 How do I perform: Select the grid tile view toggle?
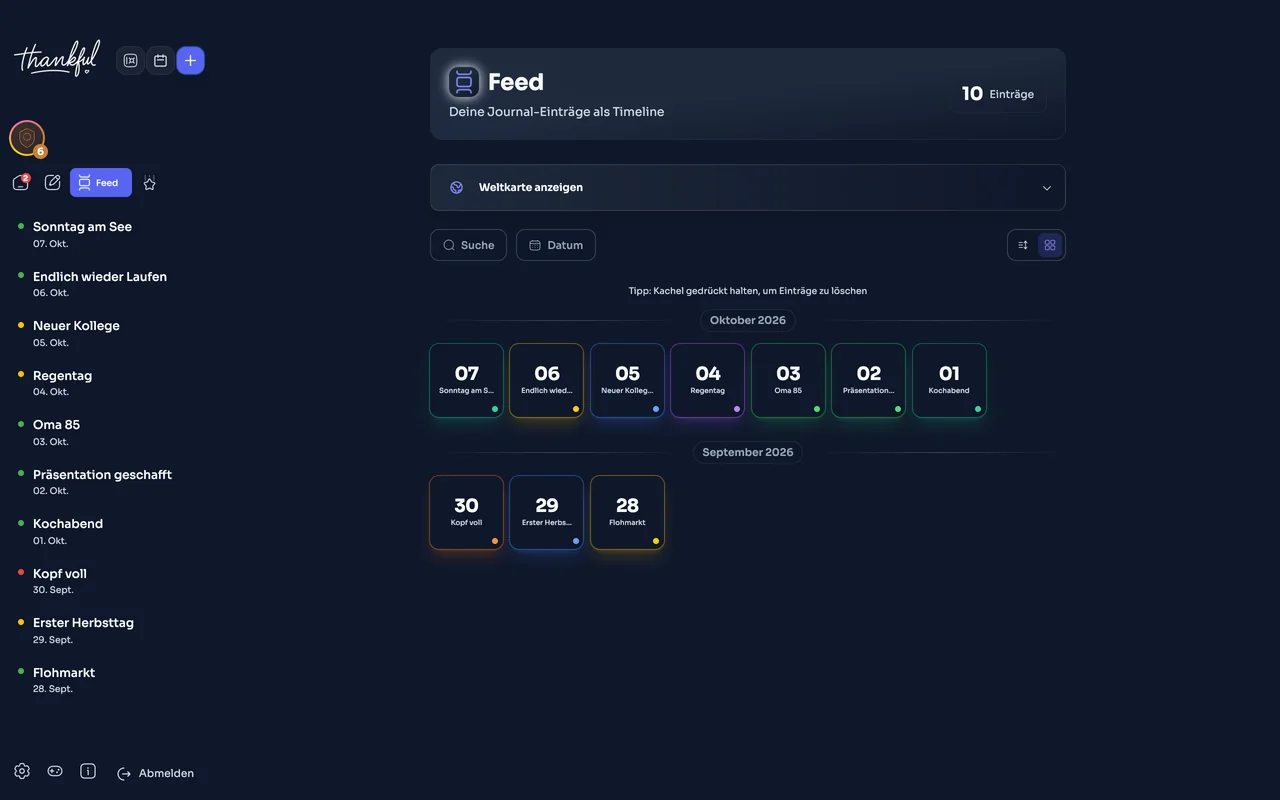(x=1050, y=245)
